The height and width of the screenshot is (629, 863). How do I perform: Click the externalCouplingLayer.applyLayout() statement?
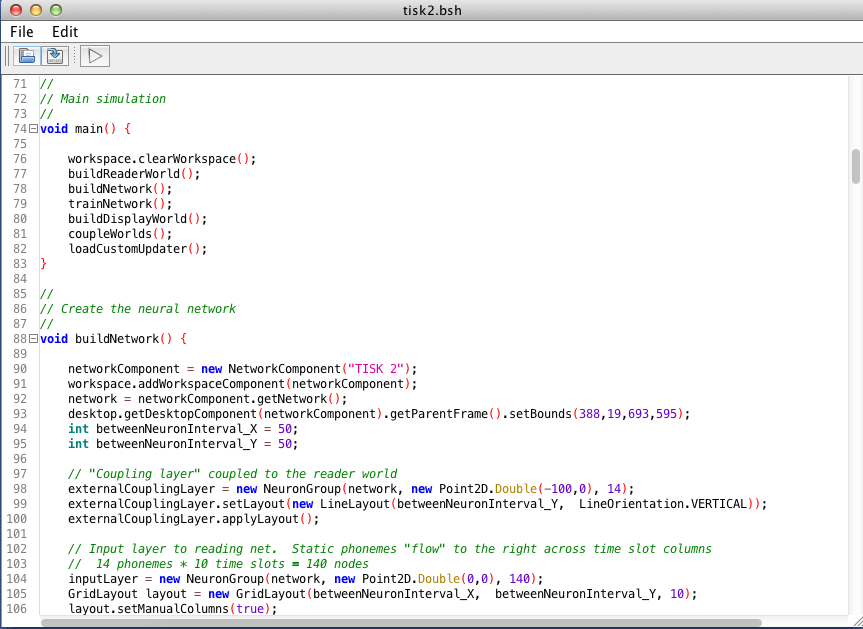pos(180,518)
